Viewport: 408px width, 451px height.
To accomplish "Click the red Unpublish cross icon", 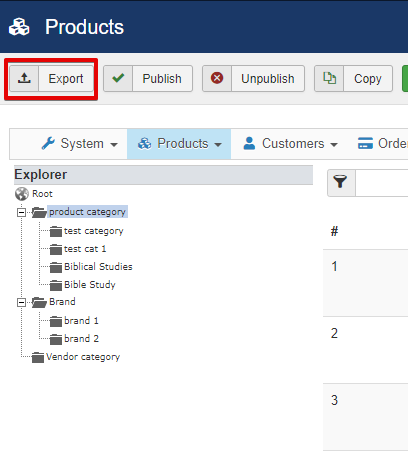I will tap(217, 78).
